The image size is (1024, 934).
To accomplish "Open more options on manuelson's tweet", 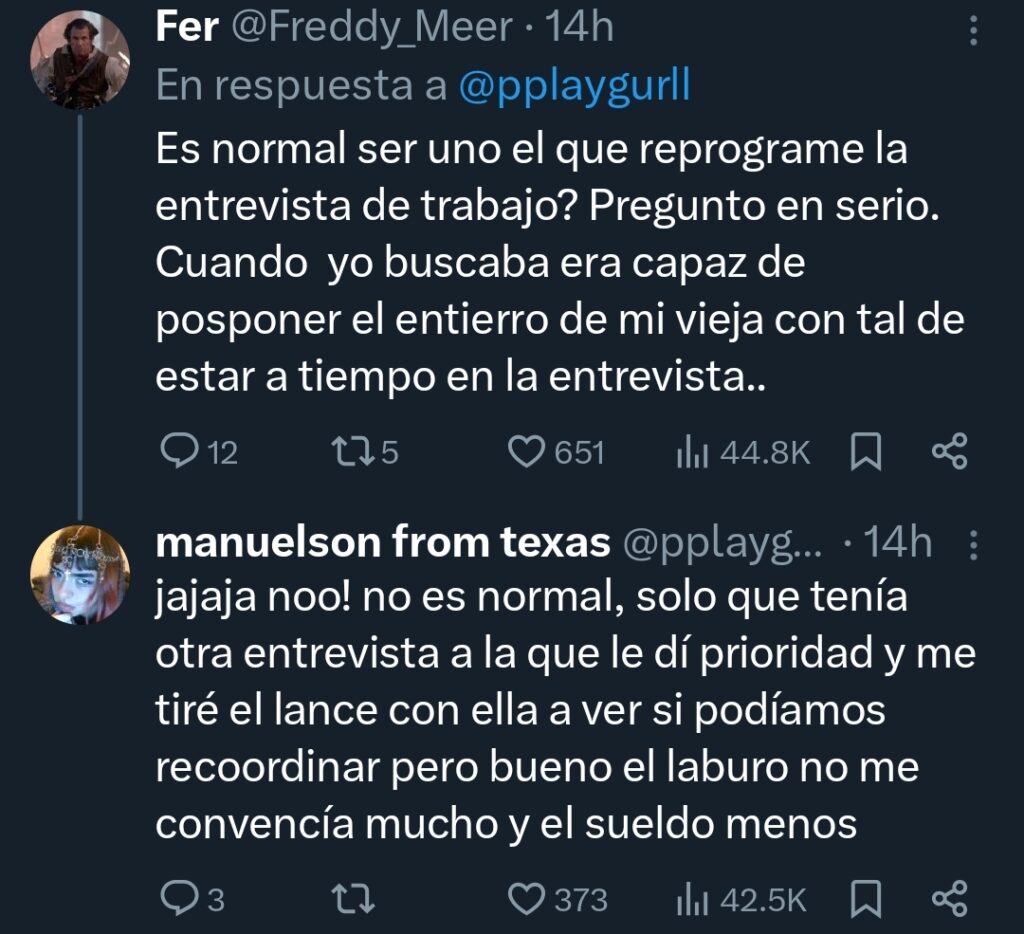I will [974, 545].
